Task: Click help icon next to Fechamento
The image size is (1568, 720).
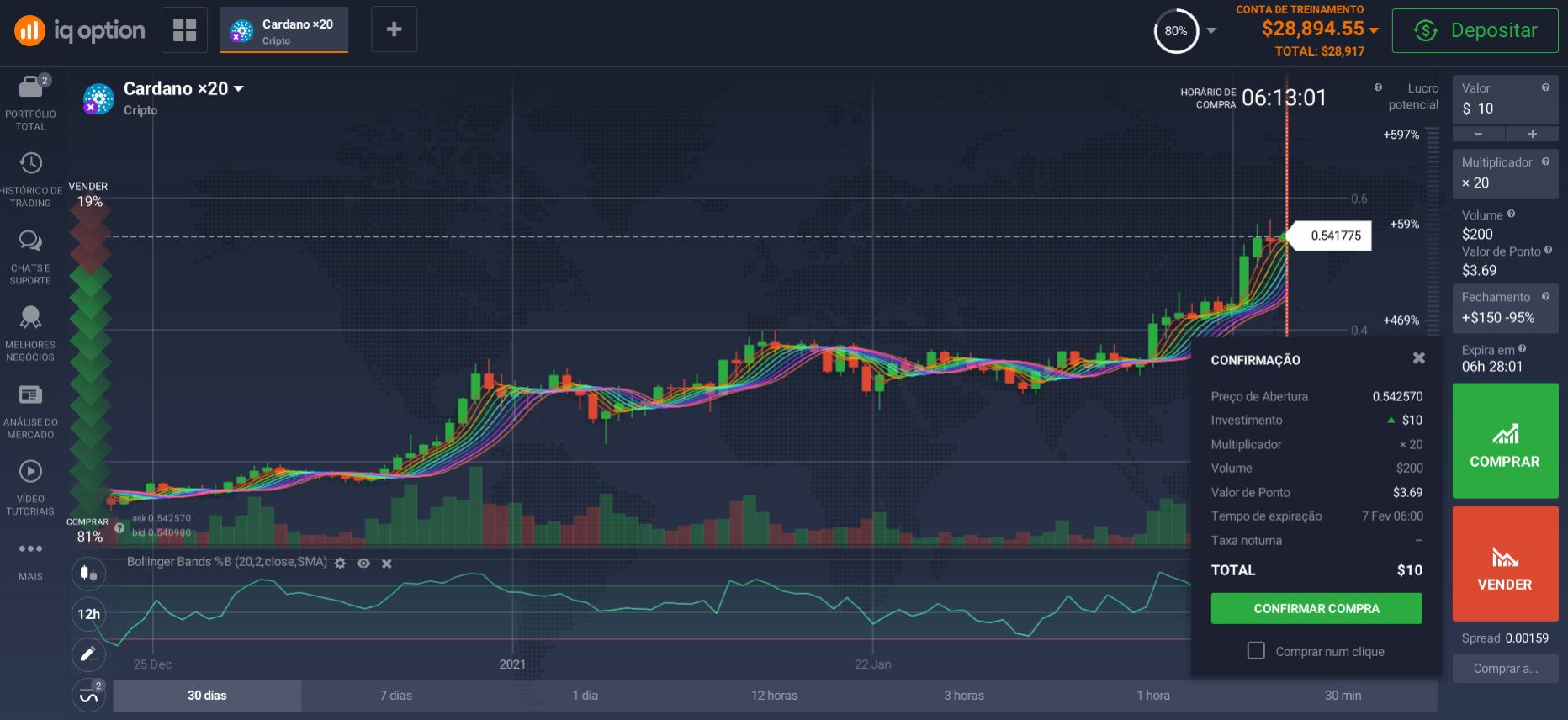Action: click(1545, 296)
